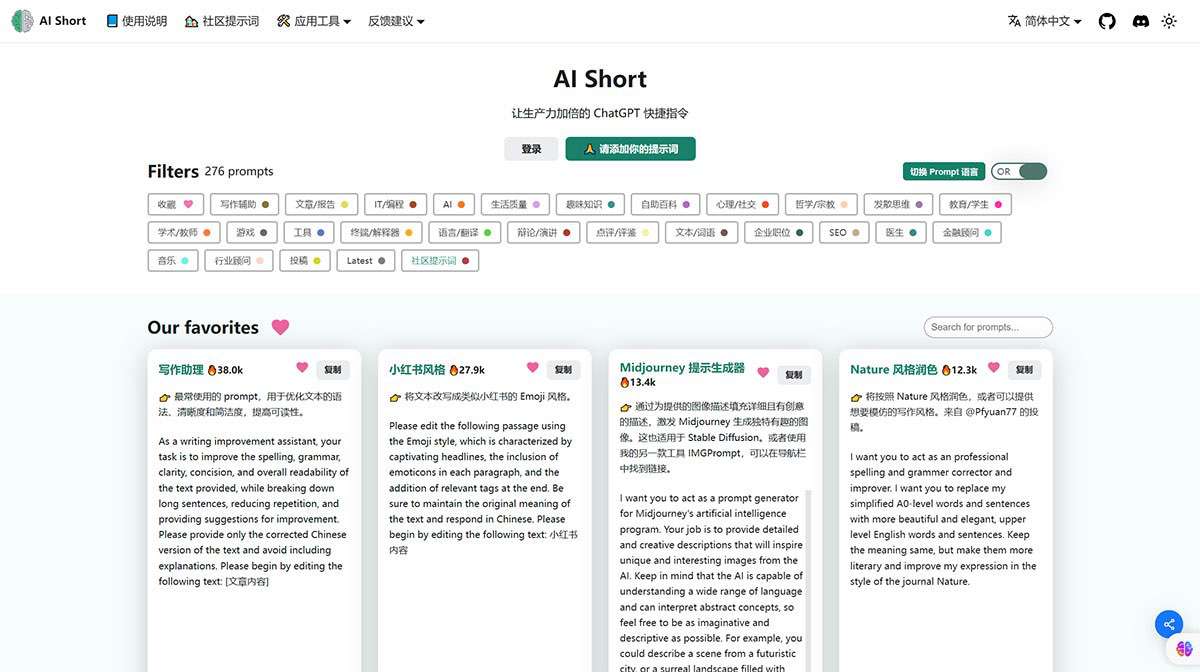Copy the Nature 风格润色 prompt with 复制
Image resolution: width=1200 pixels, height=672 pixels.
[1024, 370]
